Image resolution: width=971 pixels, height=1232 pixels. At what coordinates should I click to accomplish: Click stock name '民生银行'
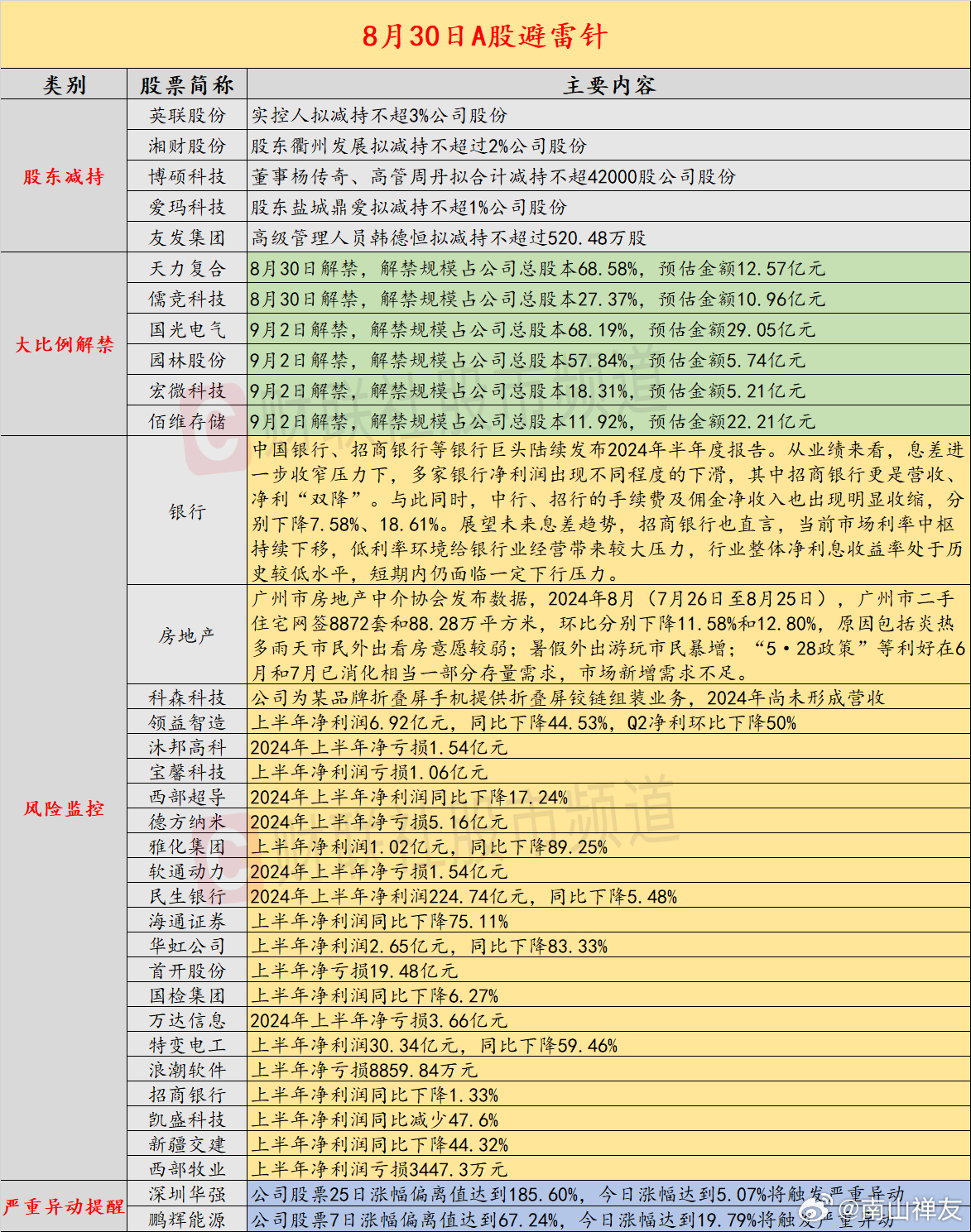(x=187, y=896)
